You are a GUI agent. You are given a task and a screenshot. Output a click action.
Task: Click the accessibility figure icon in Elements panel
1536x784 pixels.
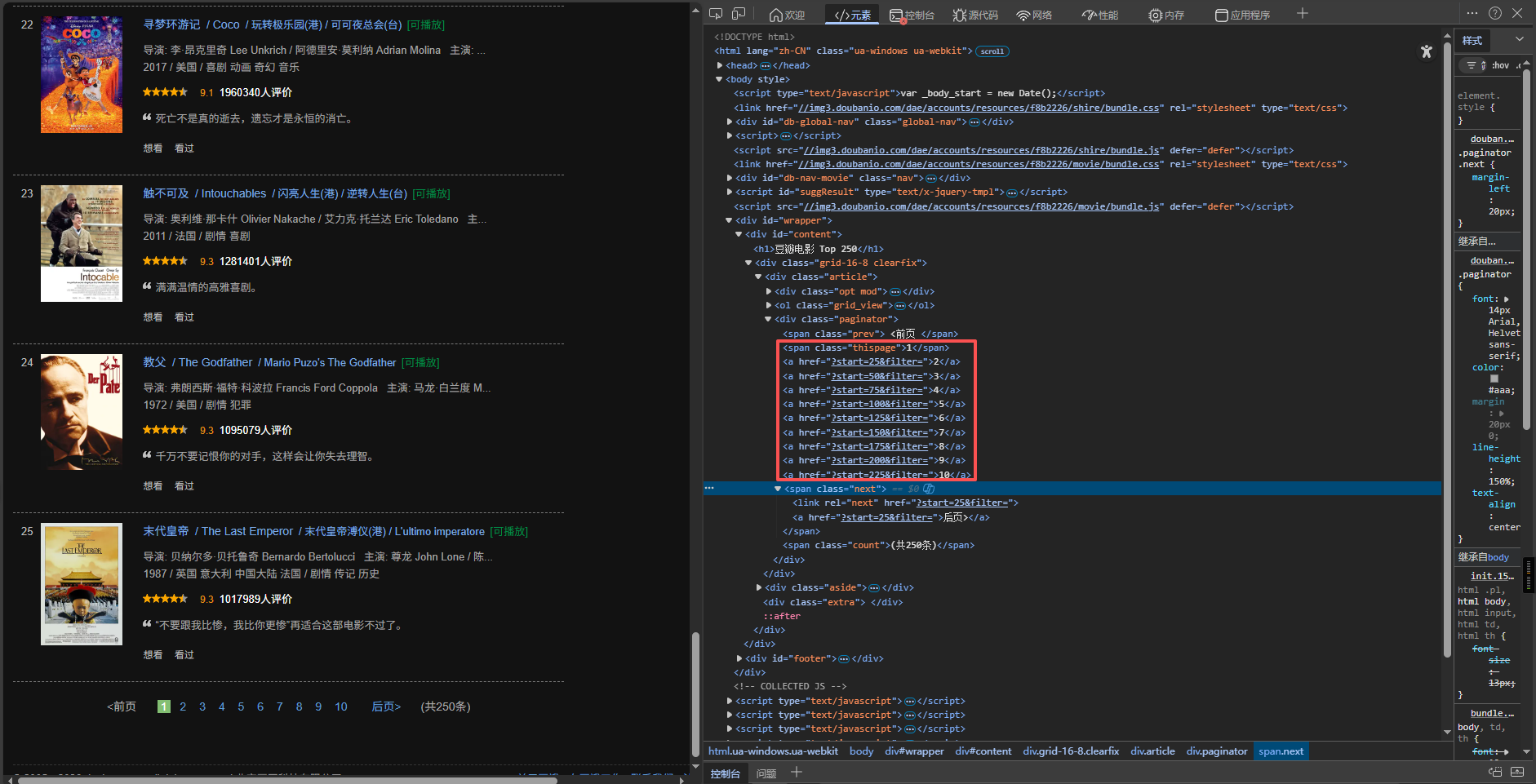1426,51
